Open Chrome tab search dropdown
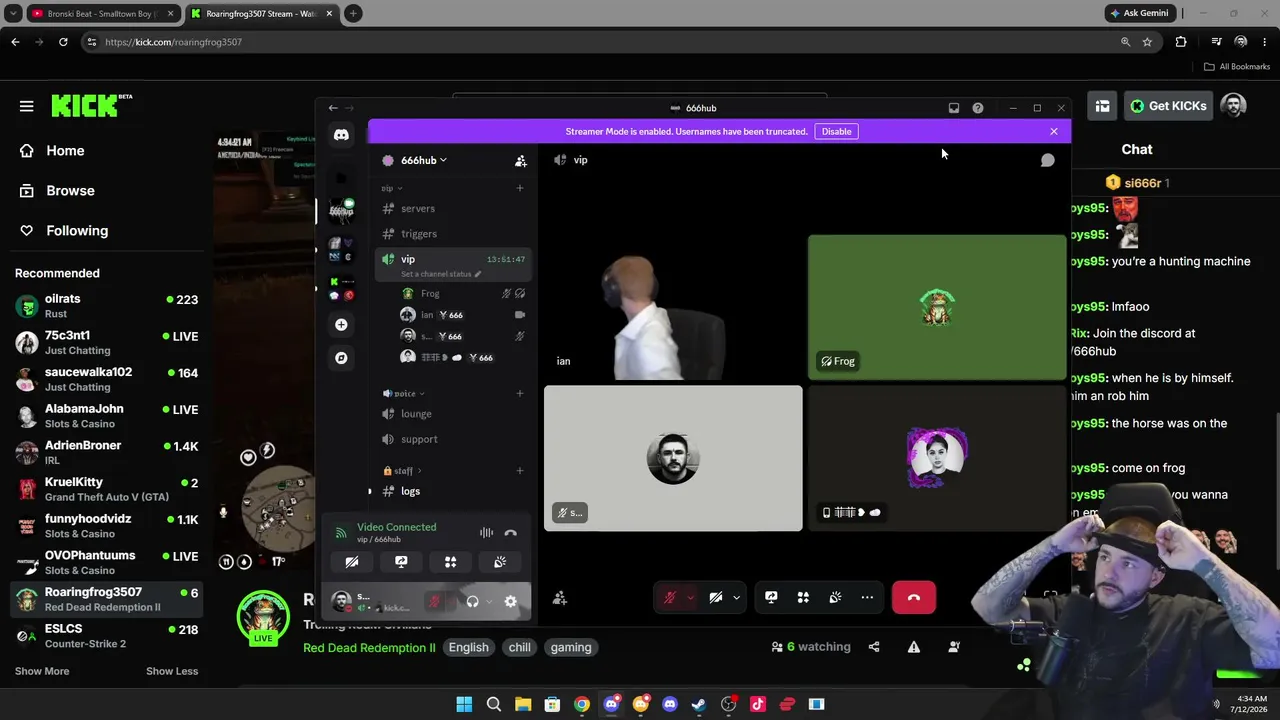Screen dimensions: 1280x720 coord(13,13)
